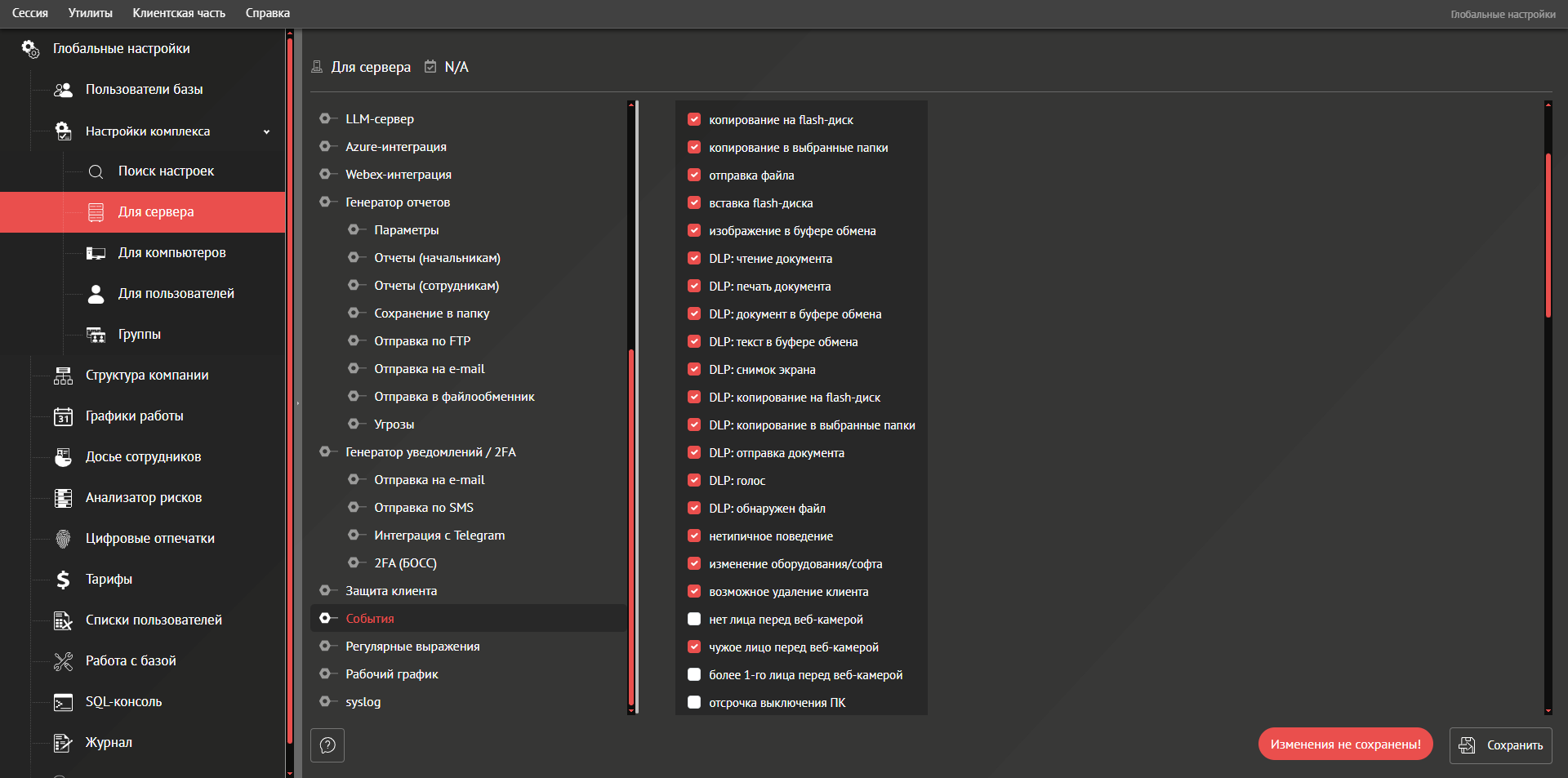Uncheck 'DLP: голос' event checkbox
This screenshot has width=1568, height=778.
pos(694,481)
